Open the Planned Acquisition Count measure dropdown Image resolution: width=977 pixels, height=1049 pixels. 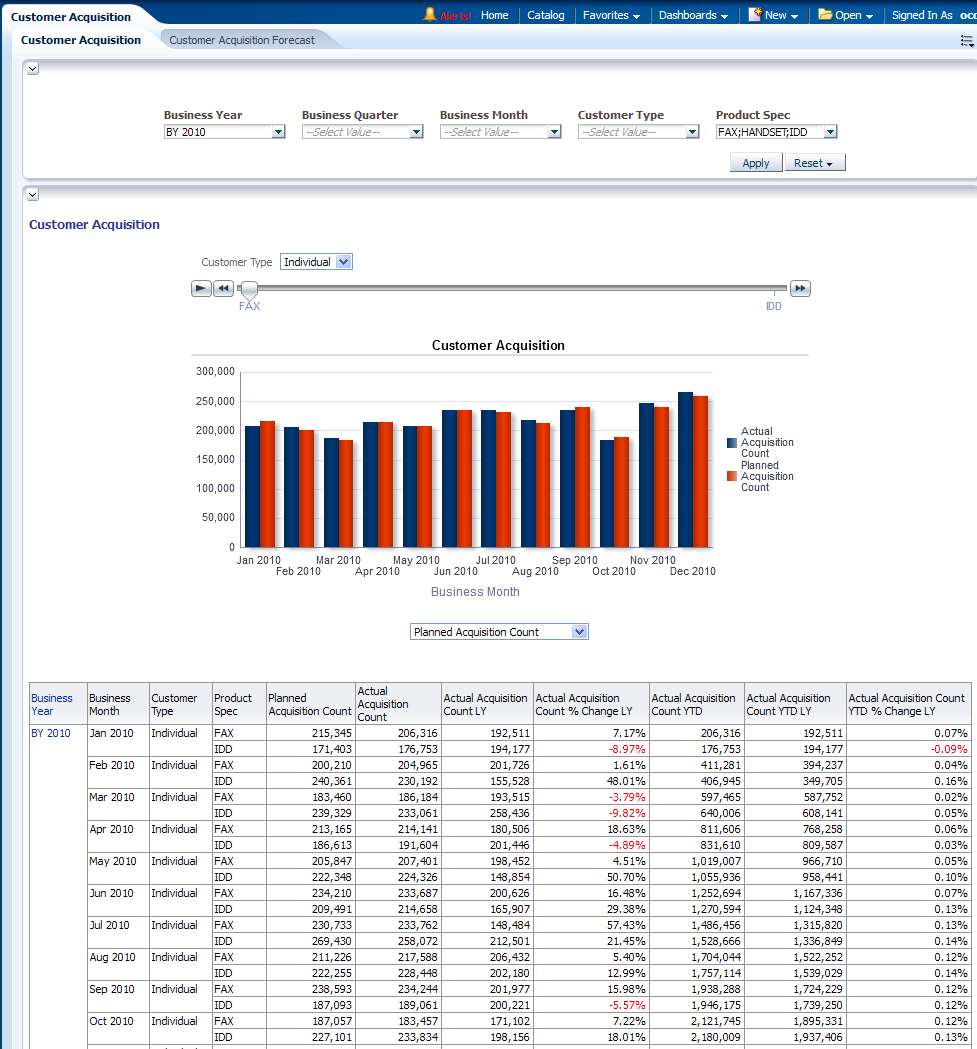pos(578,632)
